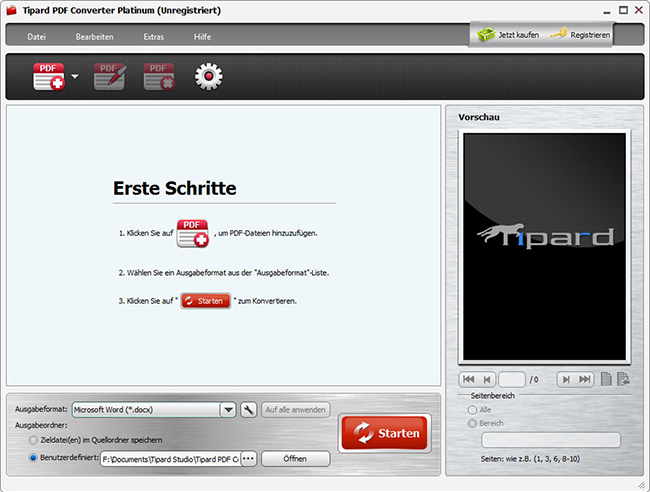Click the Add PDF file toolbar icon
The image size is (650, 492).
pos(49,76)
